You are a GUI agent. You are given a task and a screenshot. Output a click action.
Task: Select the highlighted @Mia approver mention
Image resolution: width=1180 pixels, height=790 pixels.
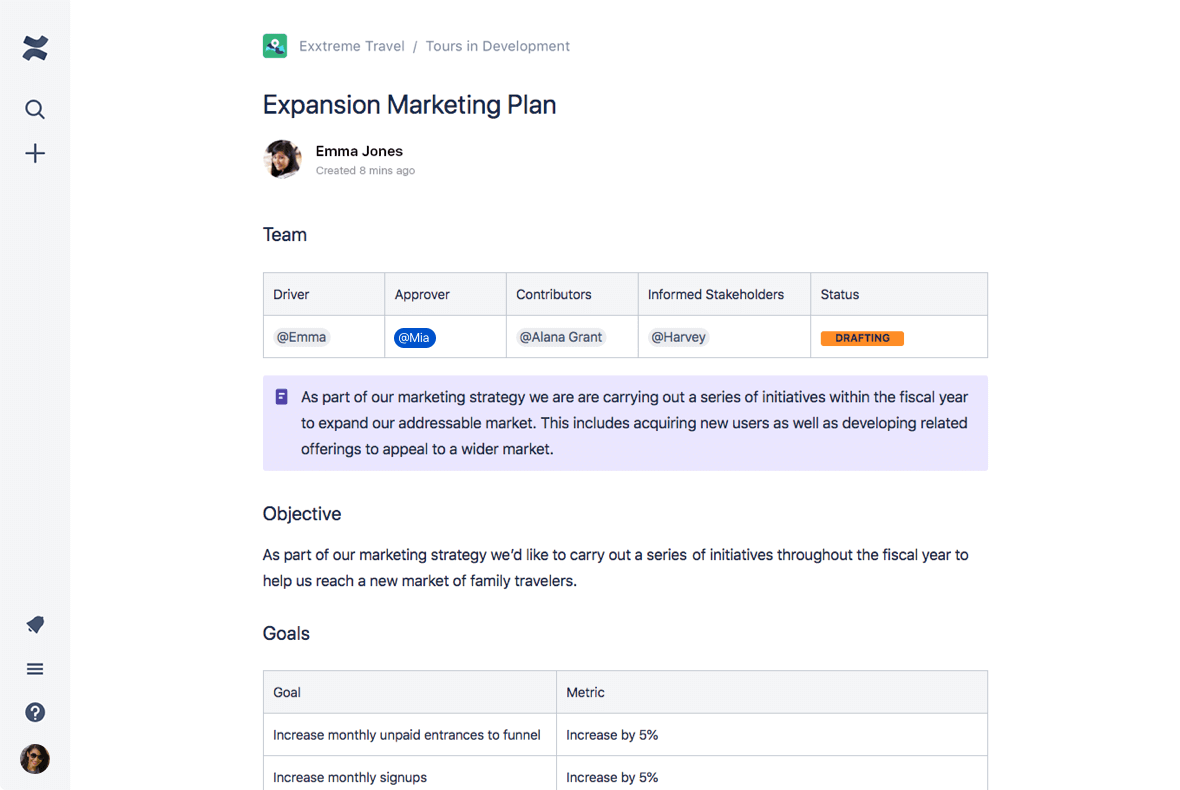[414, 337]
